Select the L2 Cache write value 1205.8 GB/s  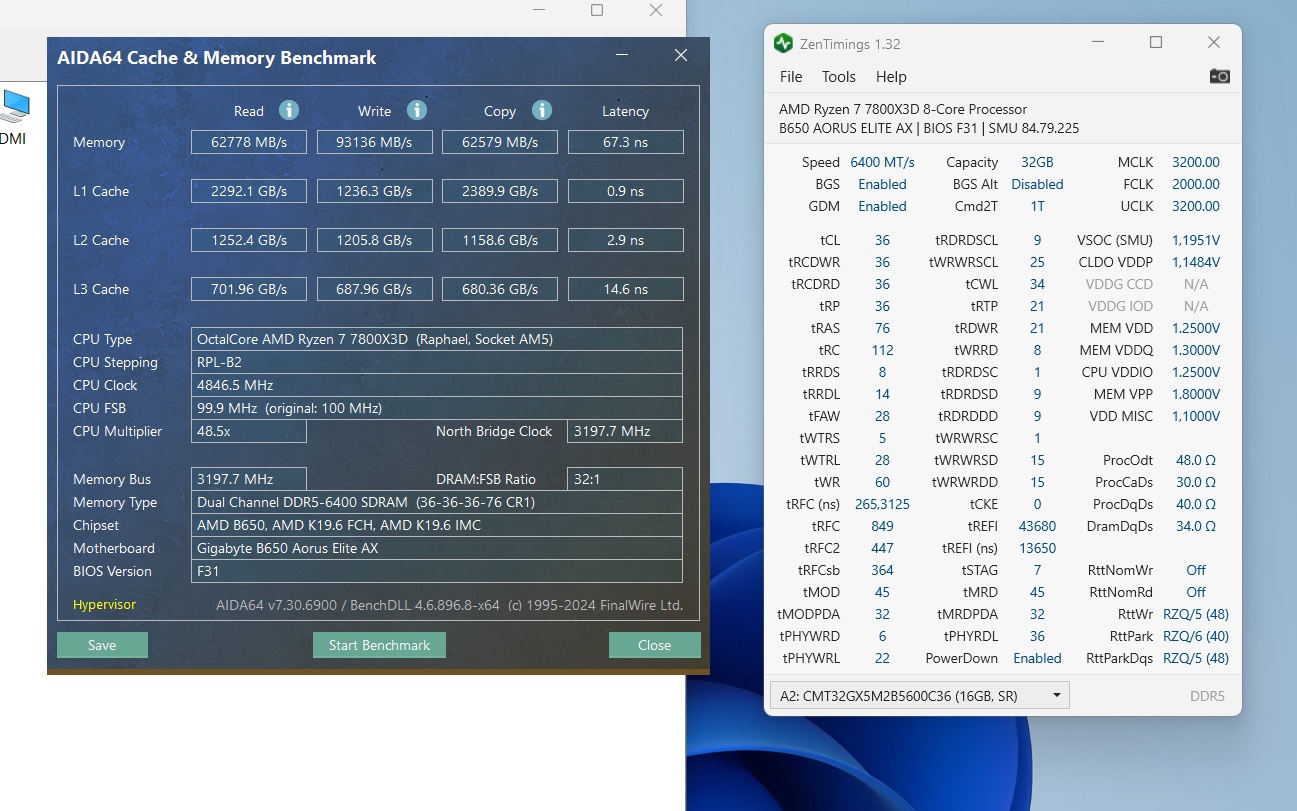point(375,240)
